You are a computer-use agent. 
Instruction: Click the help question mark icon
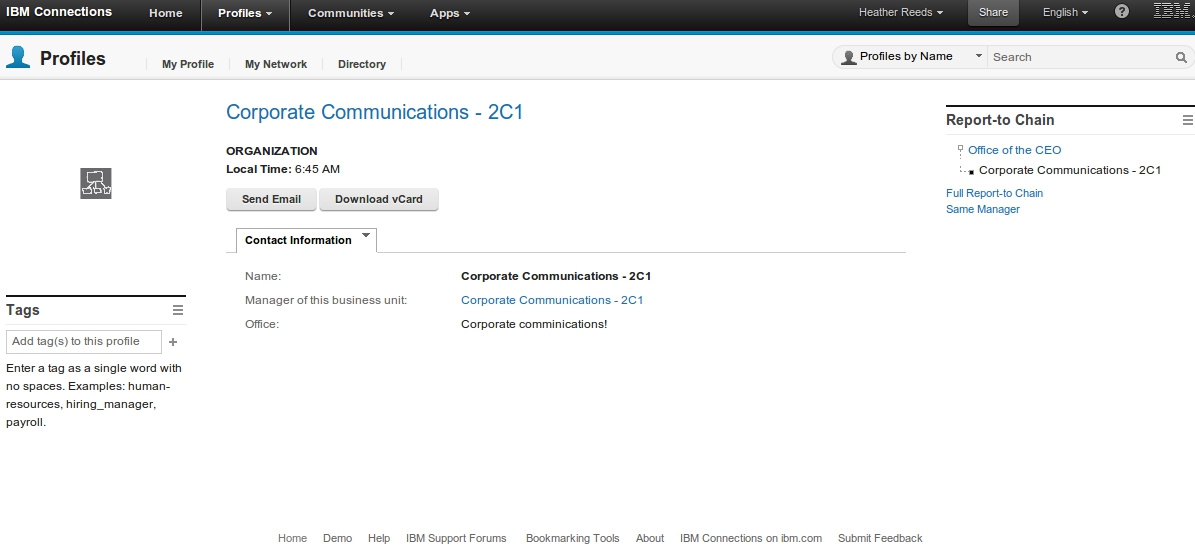pos(1122,12)
